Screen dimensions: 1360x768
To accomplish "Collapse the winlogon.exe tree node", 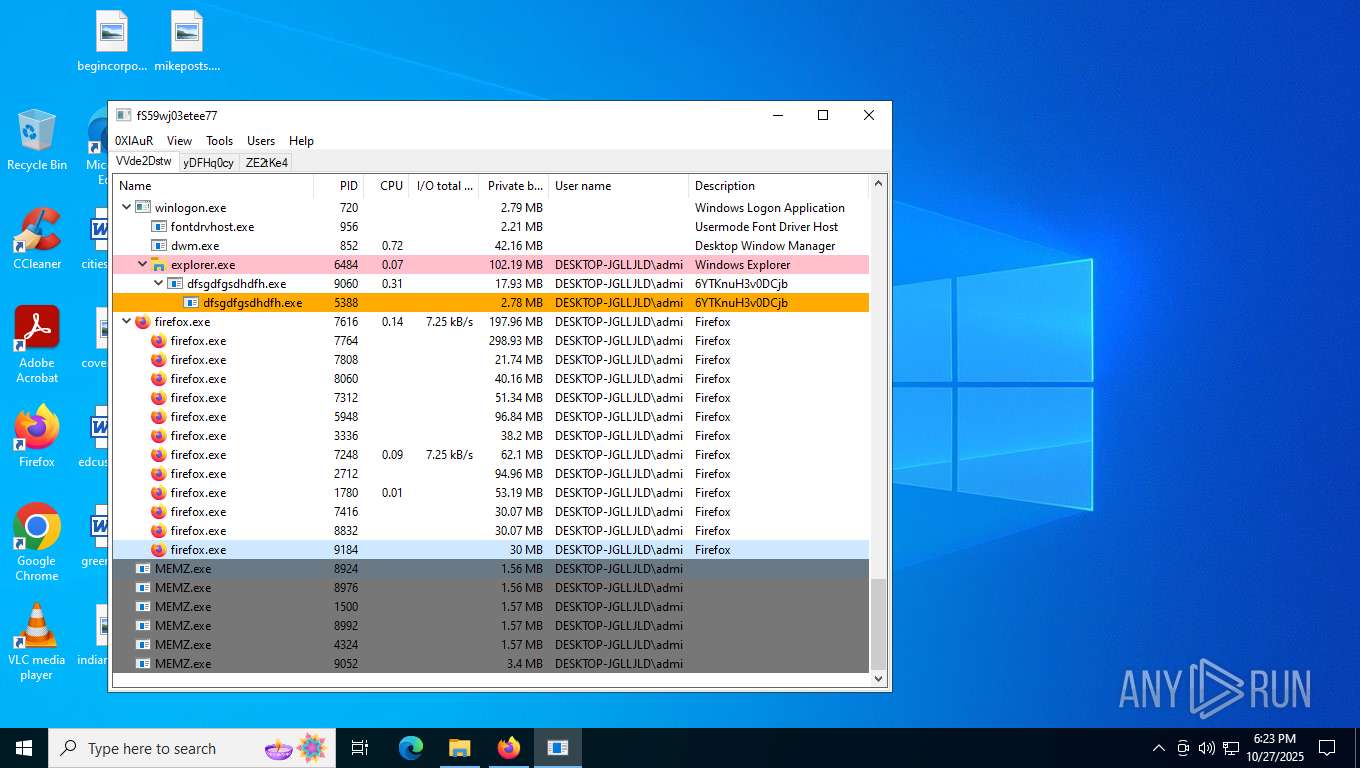I will 126,208.
